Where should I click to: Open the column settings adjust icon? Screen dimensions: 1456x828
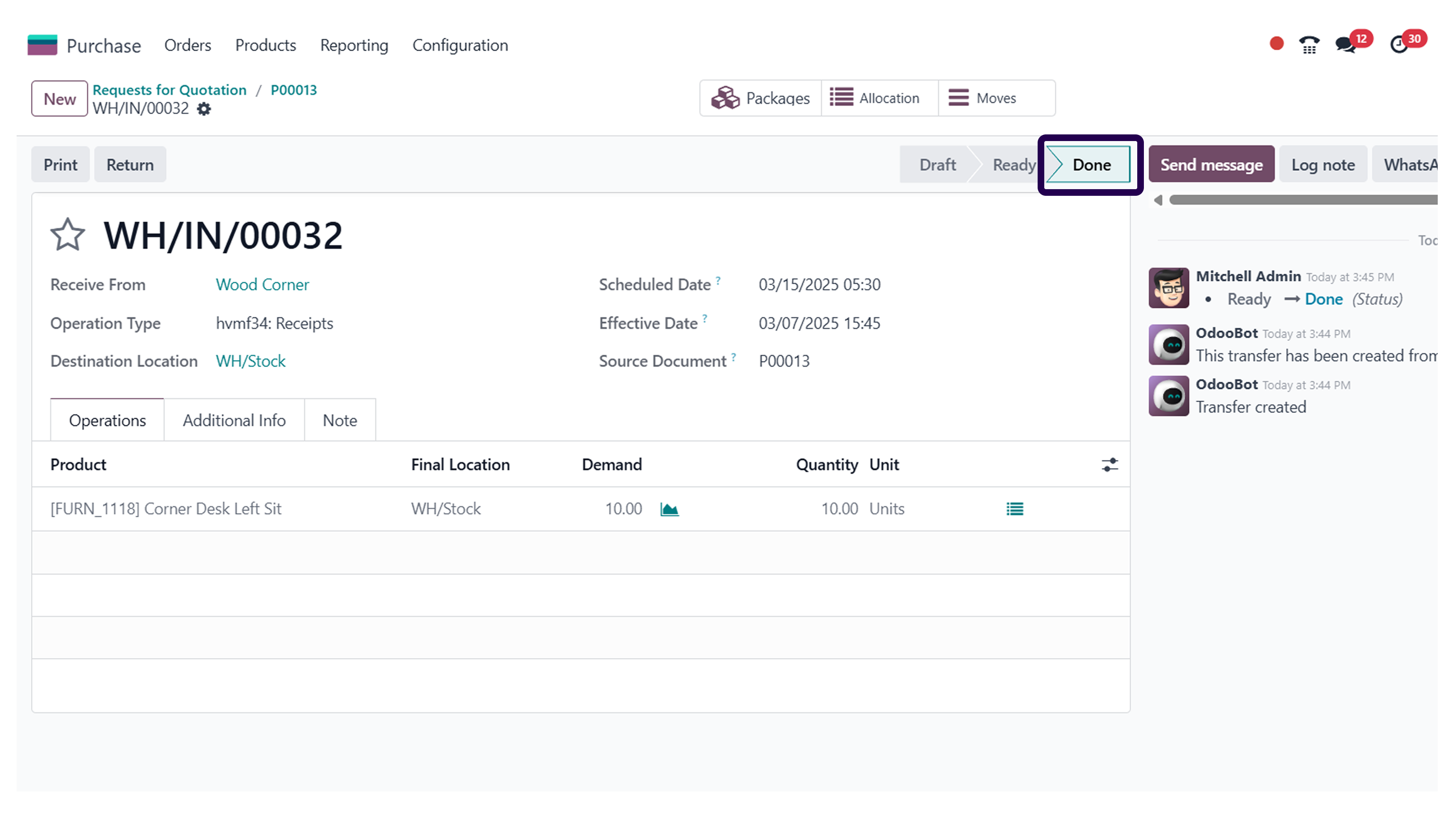tap(1109, 465)
